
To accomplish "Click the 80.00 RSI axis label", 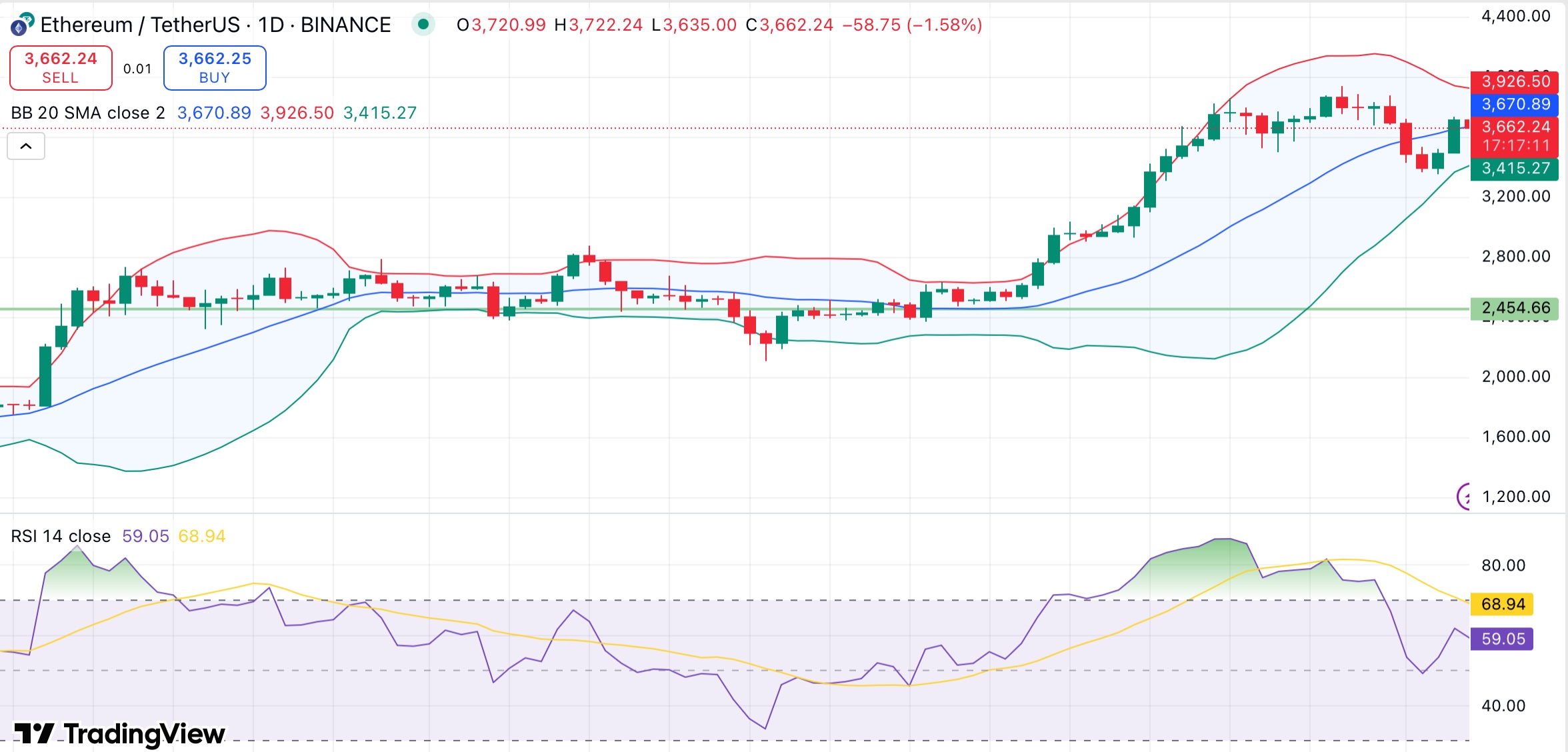I will tap(1503, 565).
